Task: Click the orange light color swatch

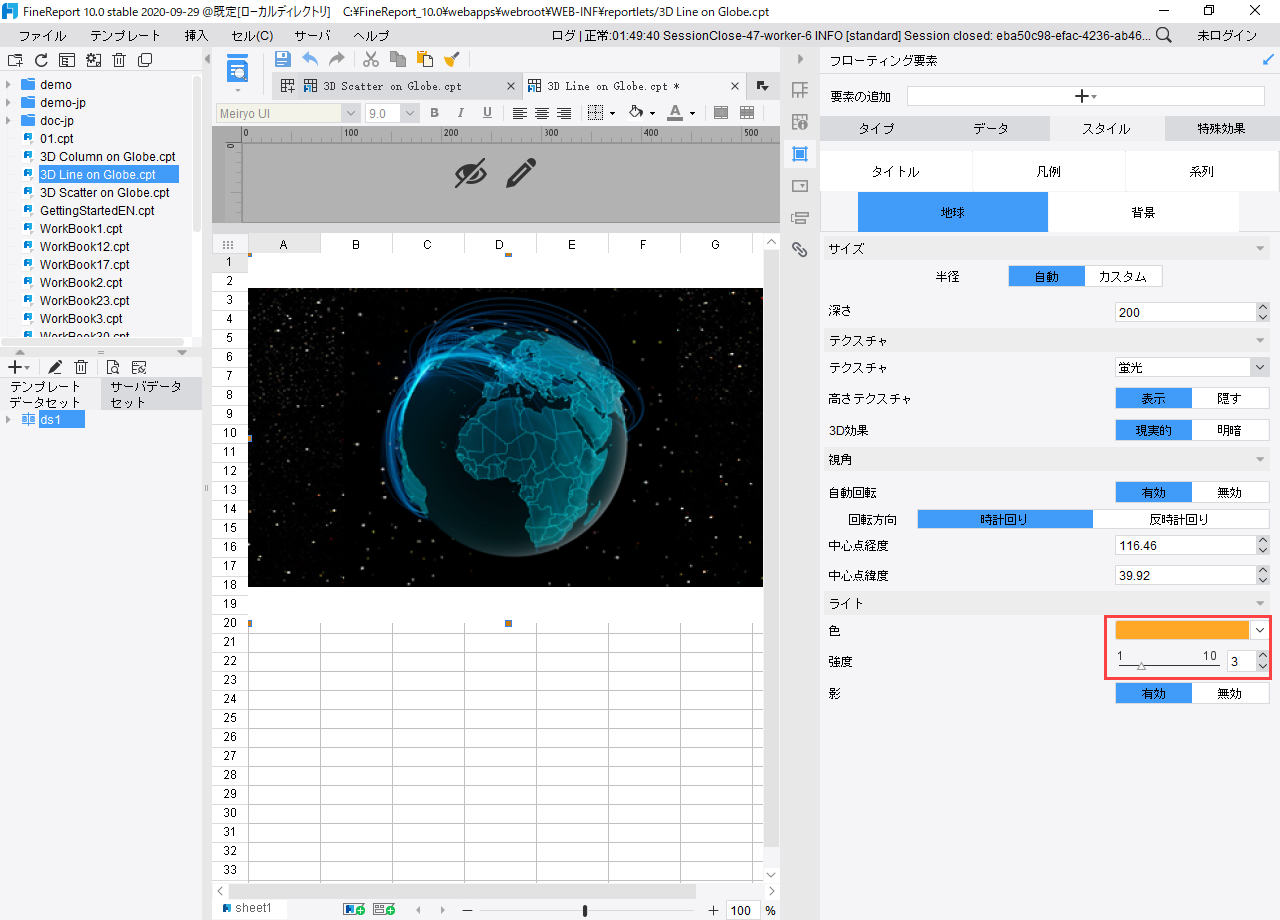Action: click(1182, 630)
